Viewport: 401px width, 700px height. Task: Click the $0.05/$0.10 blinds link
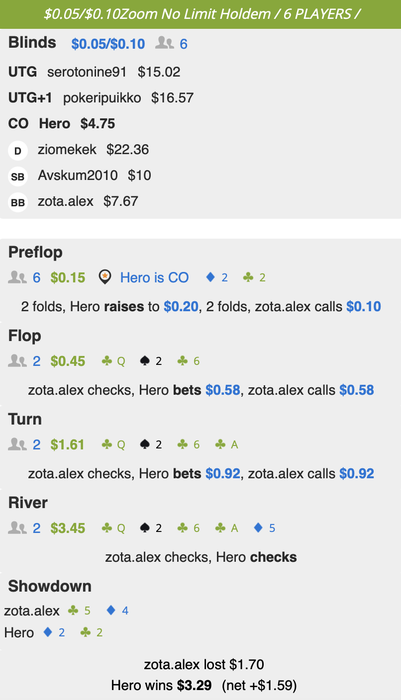[x=108, y=44]
